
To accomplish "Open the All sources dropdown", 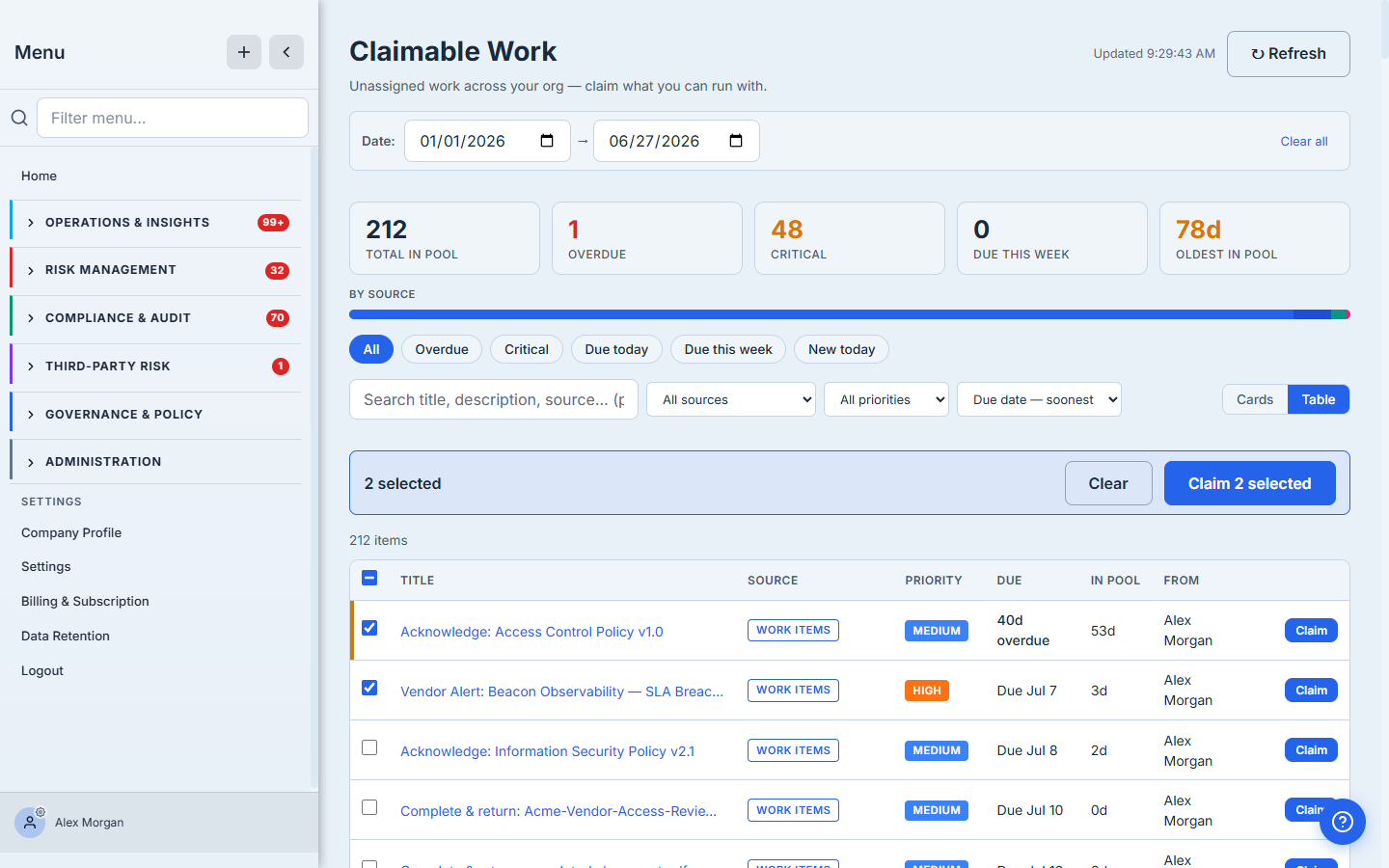I will 731,399.
